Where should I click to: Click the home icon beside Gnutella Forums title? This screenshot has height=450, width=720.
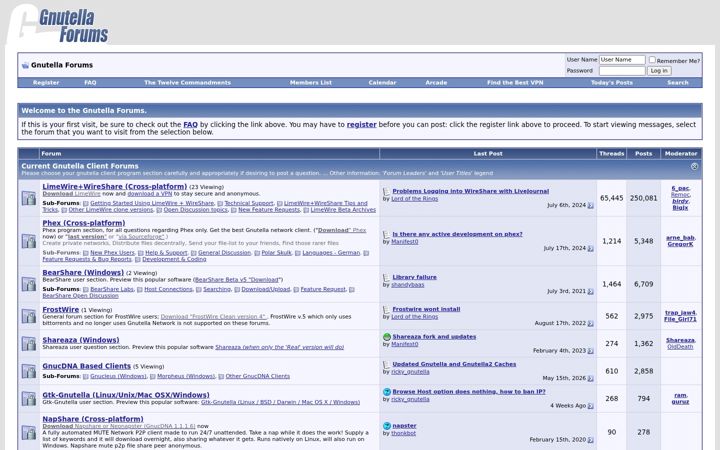point(25,65)
